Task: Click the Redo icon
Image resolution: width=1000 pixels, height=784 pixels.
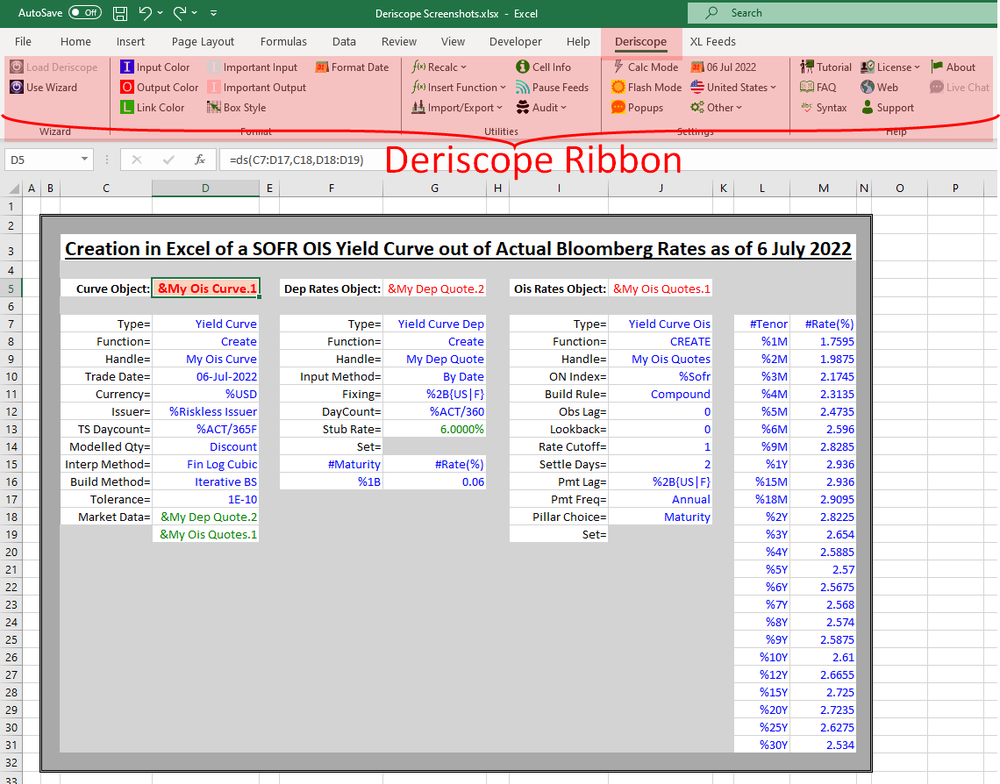Action: pos(180,13)
